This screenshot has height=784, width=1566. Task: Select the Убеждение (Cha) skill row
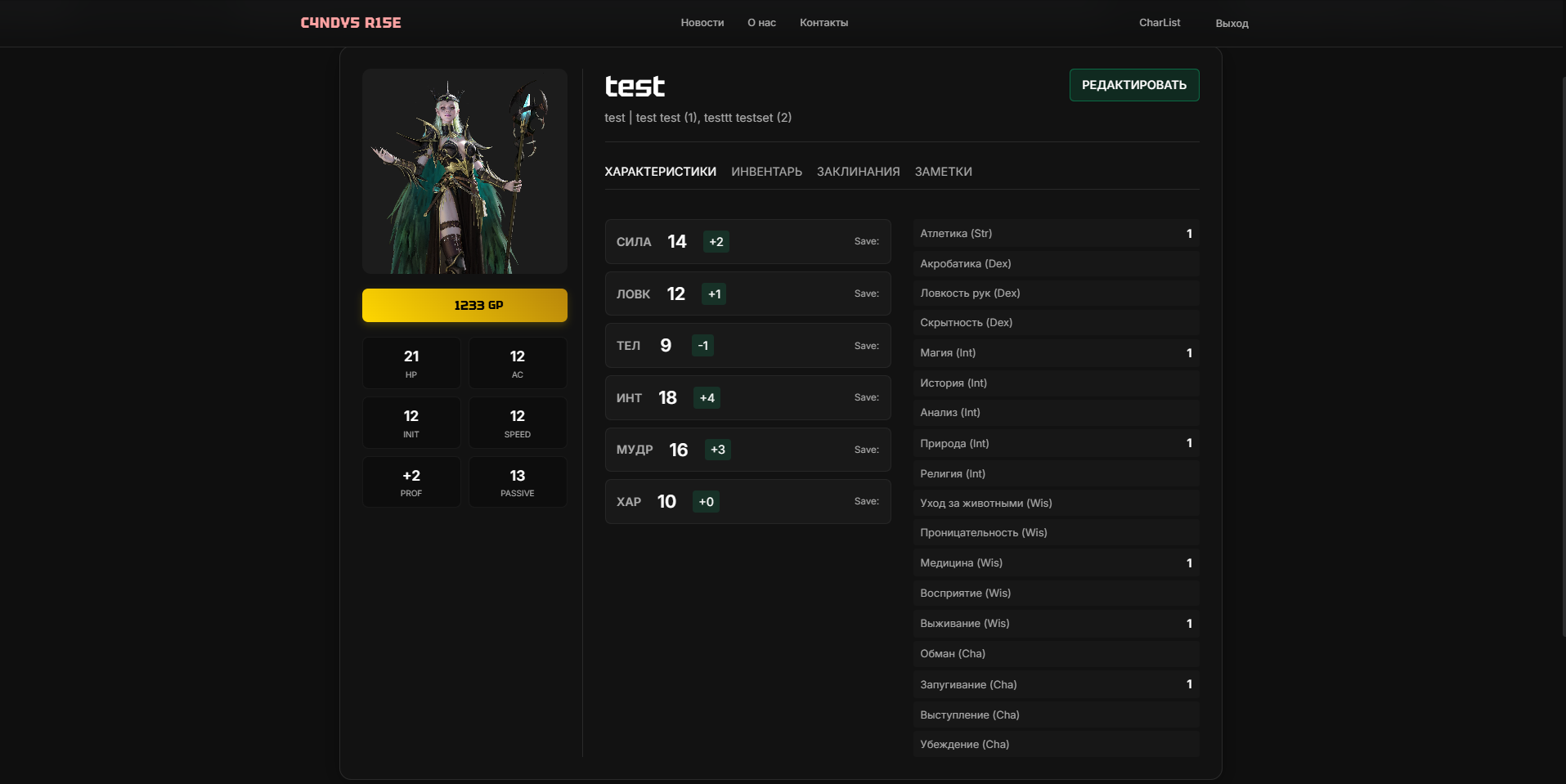(x=1056, y=744)
